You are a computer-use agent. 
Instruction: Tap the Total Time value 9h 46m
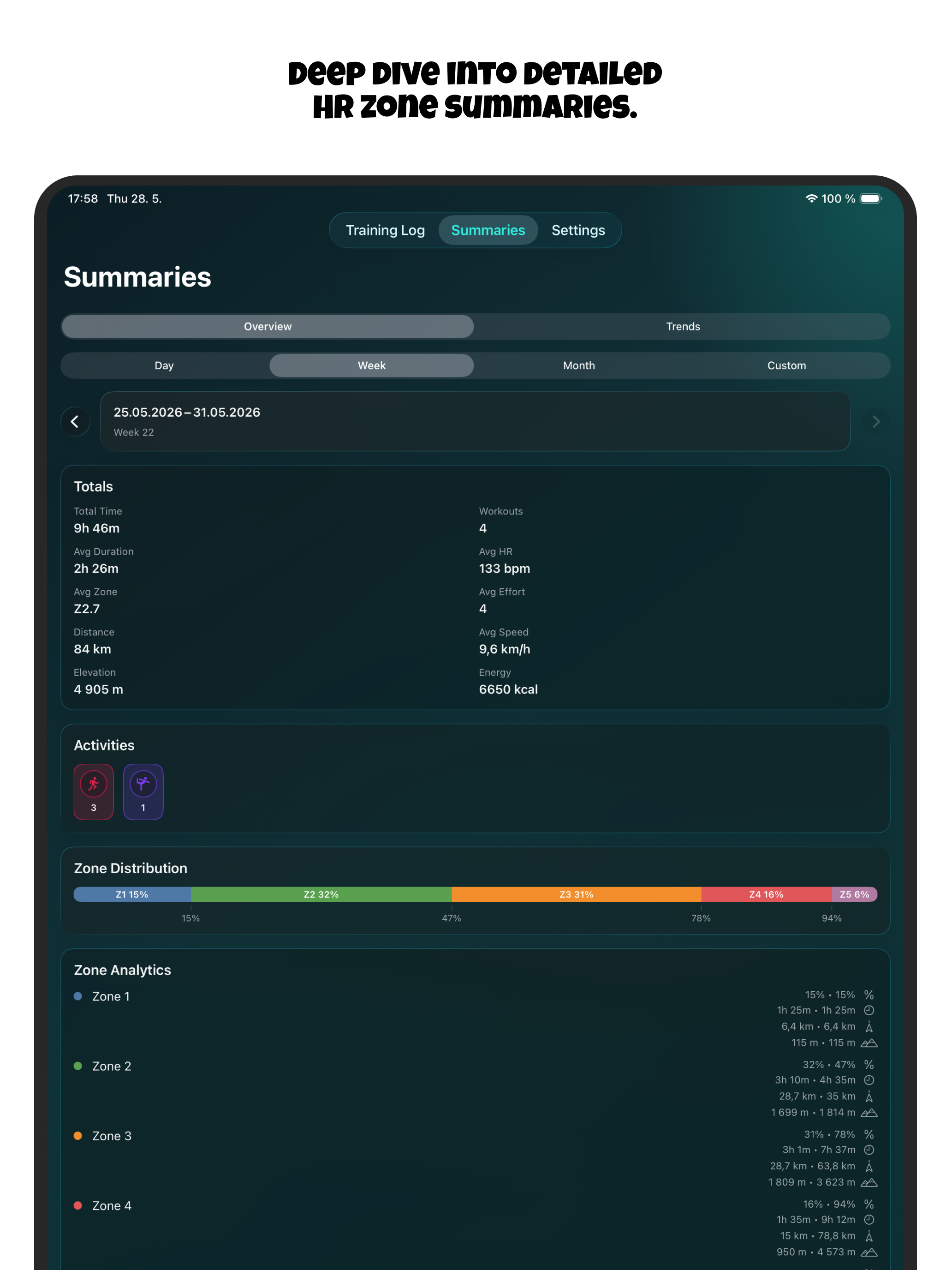pyautogui.click(x=97, y=528)
